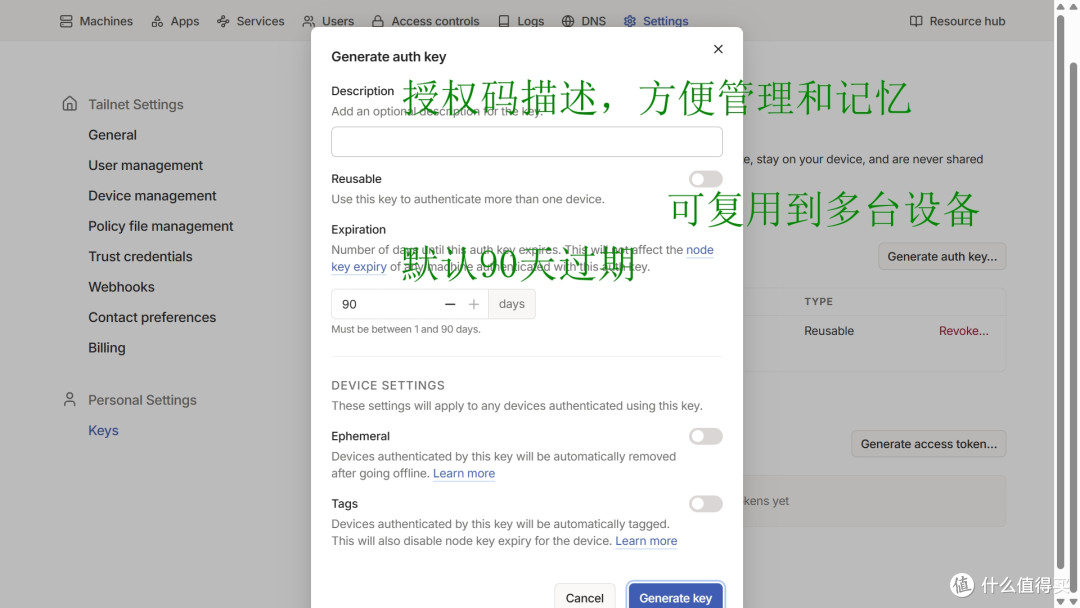The image size is (1080, 608).
Task: Click the Tailnet Settings heading
Action: (136, 104)
